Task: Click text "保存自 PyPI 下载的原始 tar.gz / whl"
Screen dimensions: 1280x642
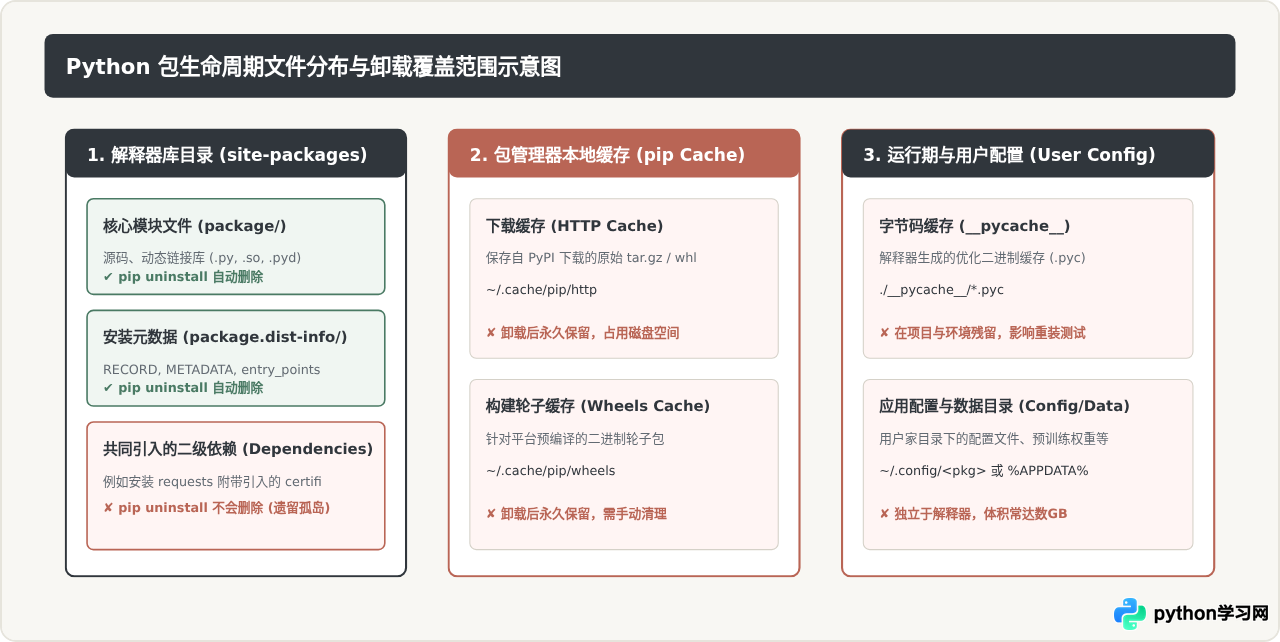Action: coord(591,258)
